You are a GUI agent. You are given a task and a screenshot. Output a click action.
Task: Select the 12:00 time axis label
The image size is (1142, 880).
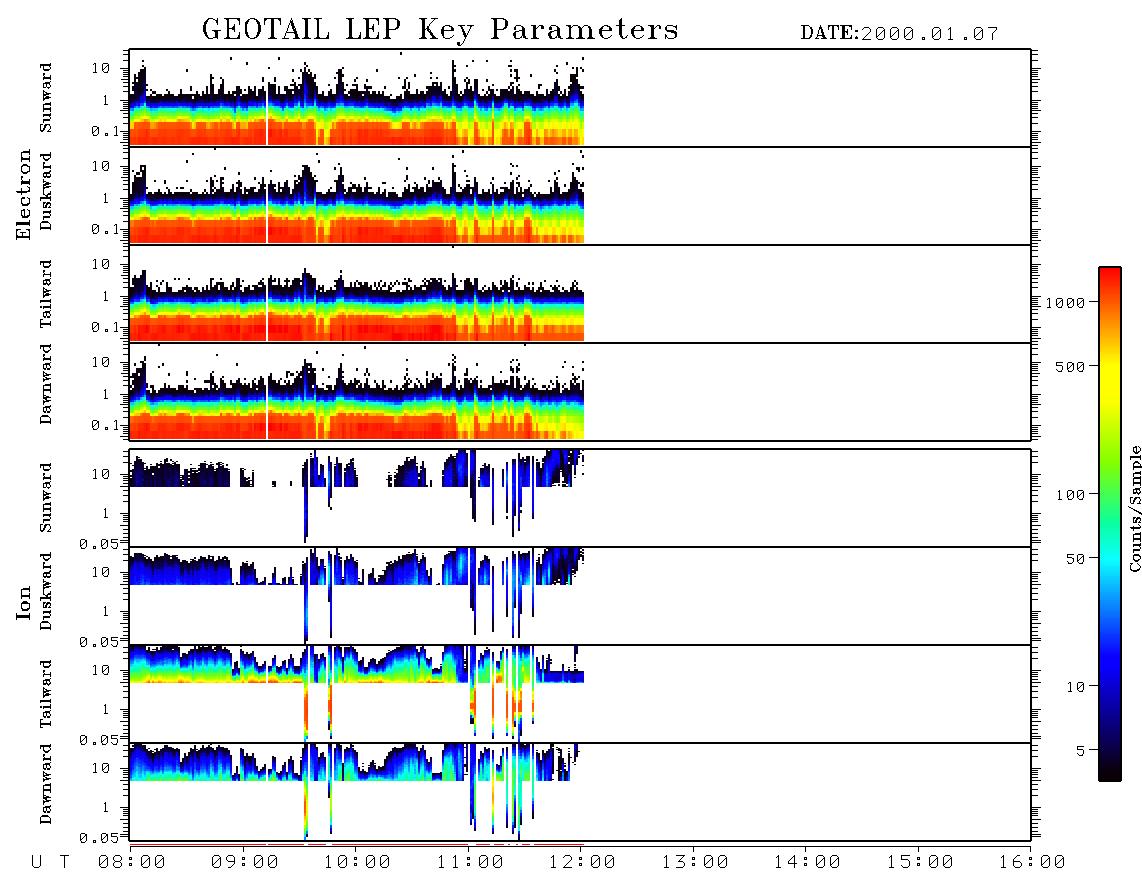pyautogui.click(x=582, y=862)
